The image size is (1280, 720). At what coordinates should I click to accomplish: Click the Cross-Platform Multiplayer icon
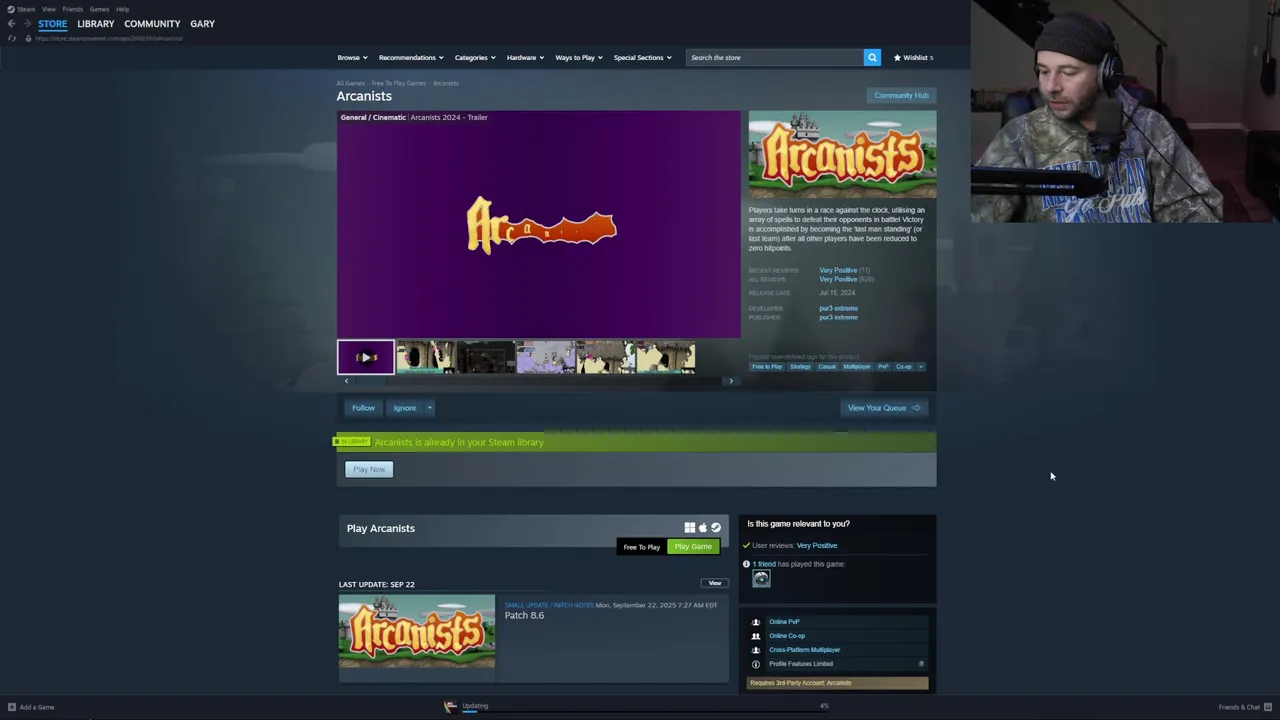(x=756, y=650)
